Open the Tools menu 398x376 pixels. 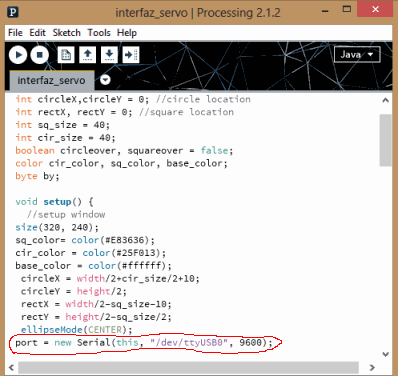tap(99, 33)
